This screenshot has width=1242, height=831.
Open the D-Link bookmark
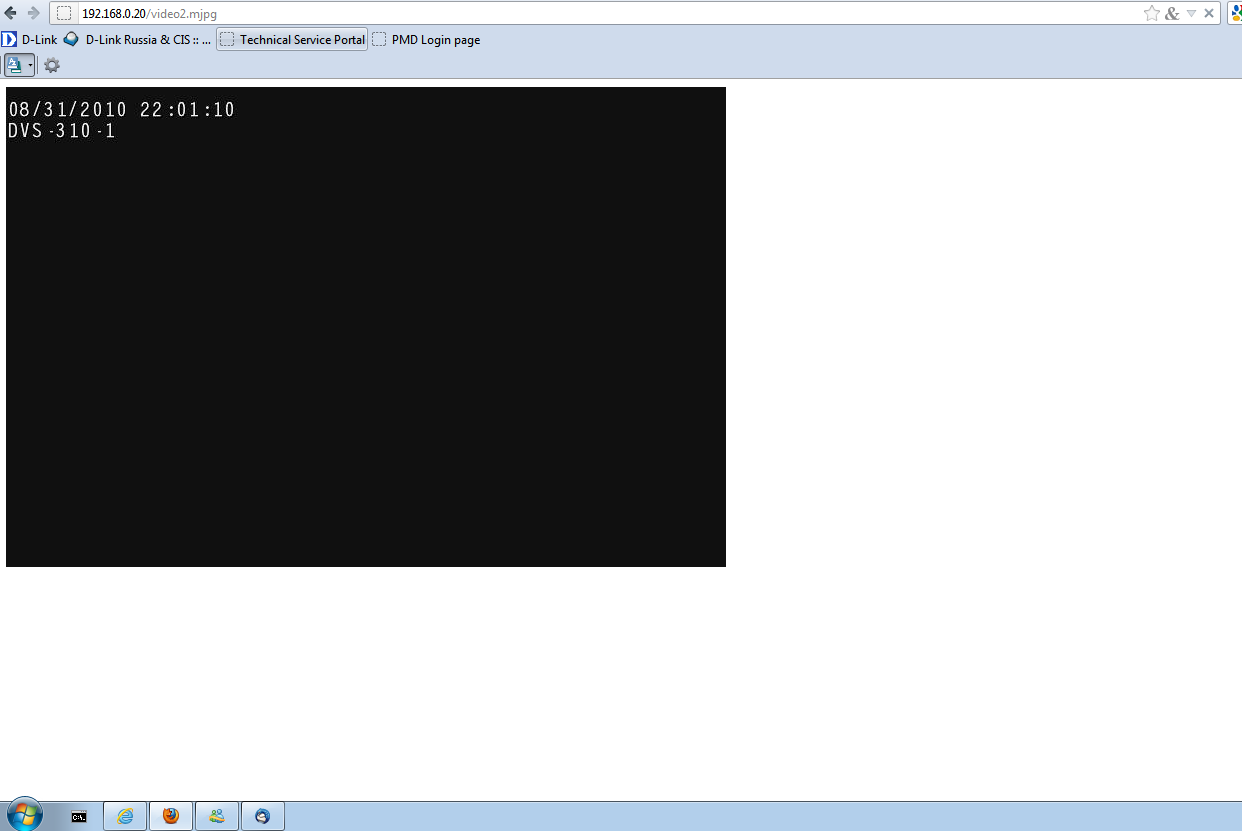tap(30, 40)
